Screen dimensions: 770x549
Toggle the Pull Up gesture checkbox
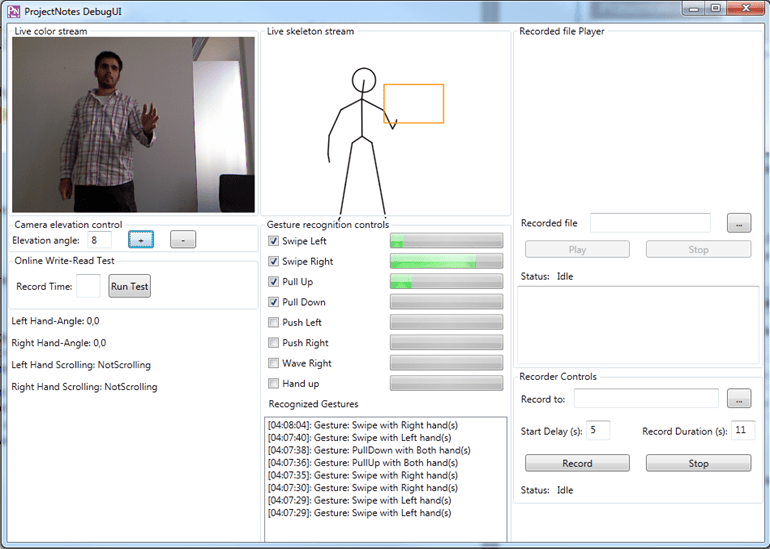[274, 282]
